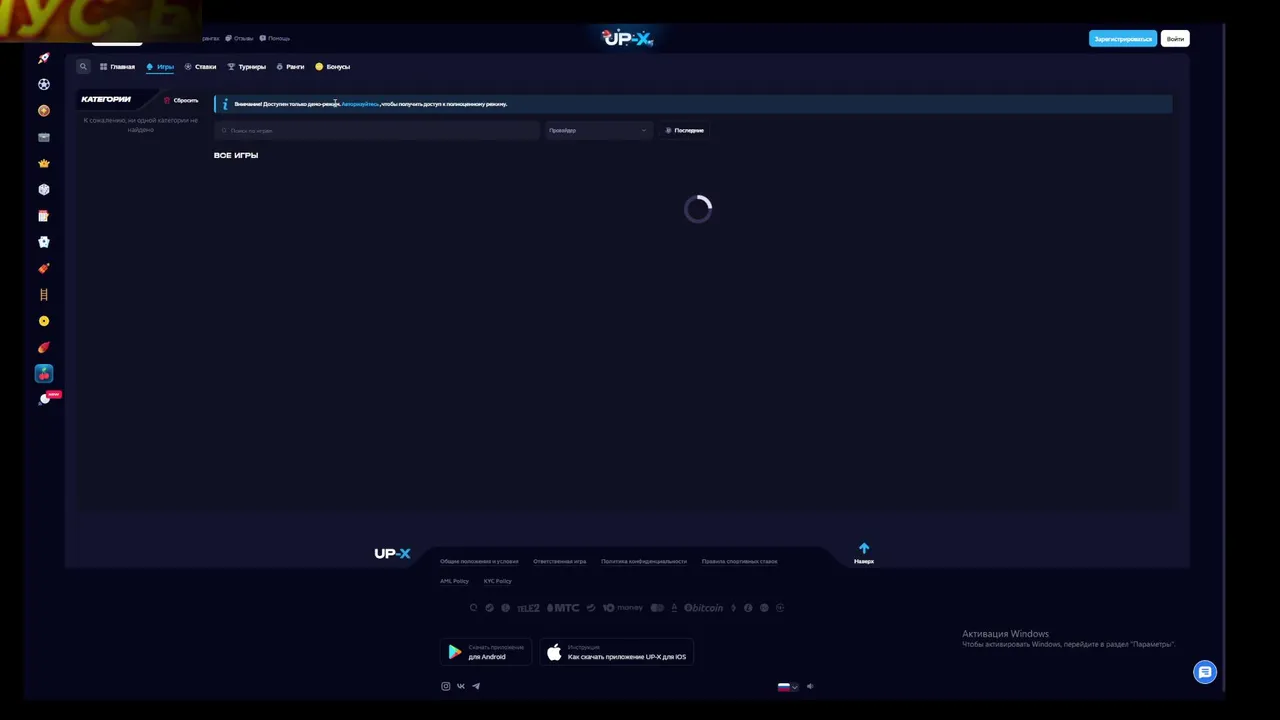1280x720 pixels.
Task: Open the orange coin sidebar game
Action: pos(44,111)
